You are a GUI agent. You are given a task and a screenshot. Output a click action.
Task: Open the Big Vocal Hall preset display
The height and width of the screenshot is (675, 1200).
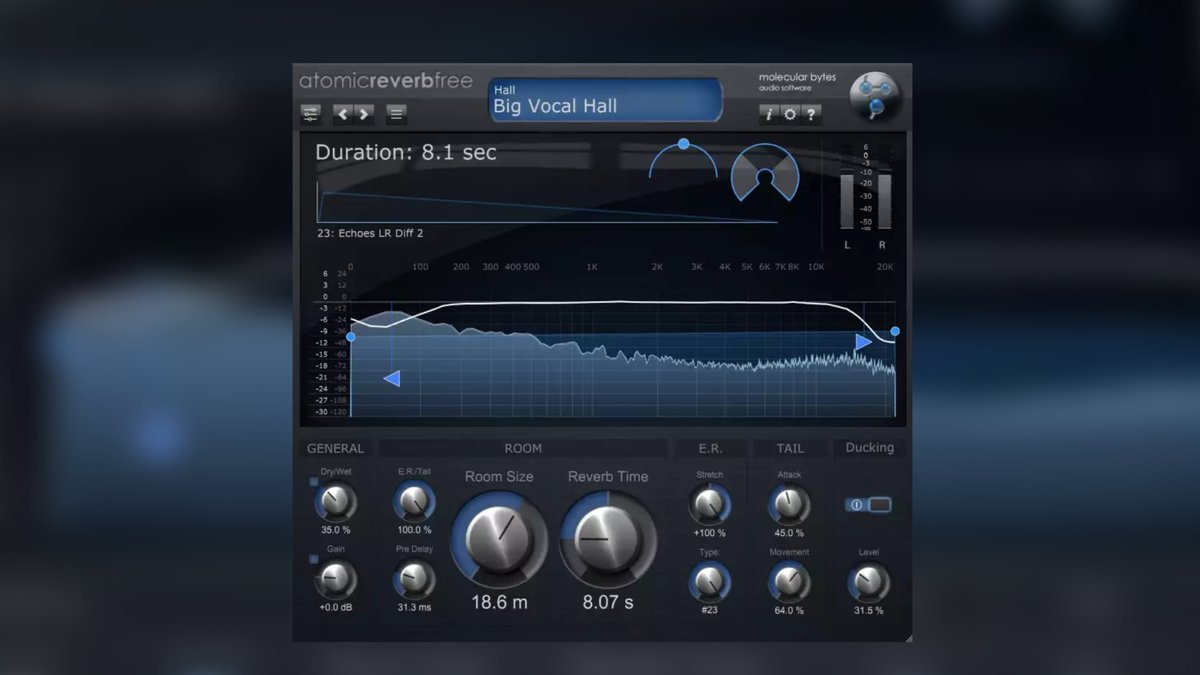605,100
